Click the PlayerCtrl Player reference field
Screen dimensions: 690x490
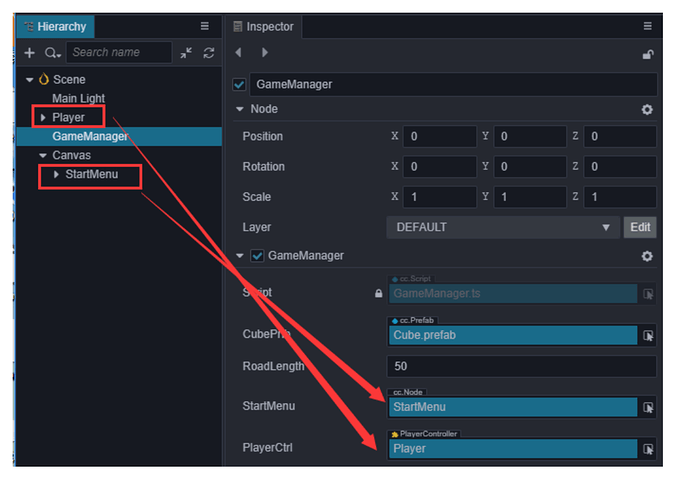tap(513, 449)
